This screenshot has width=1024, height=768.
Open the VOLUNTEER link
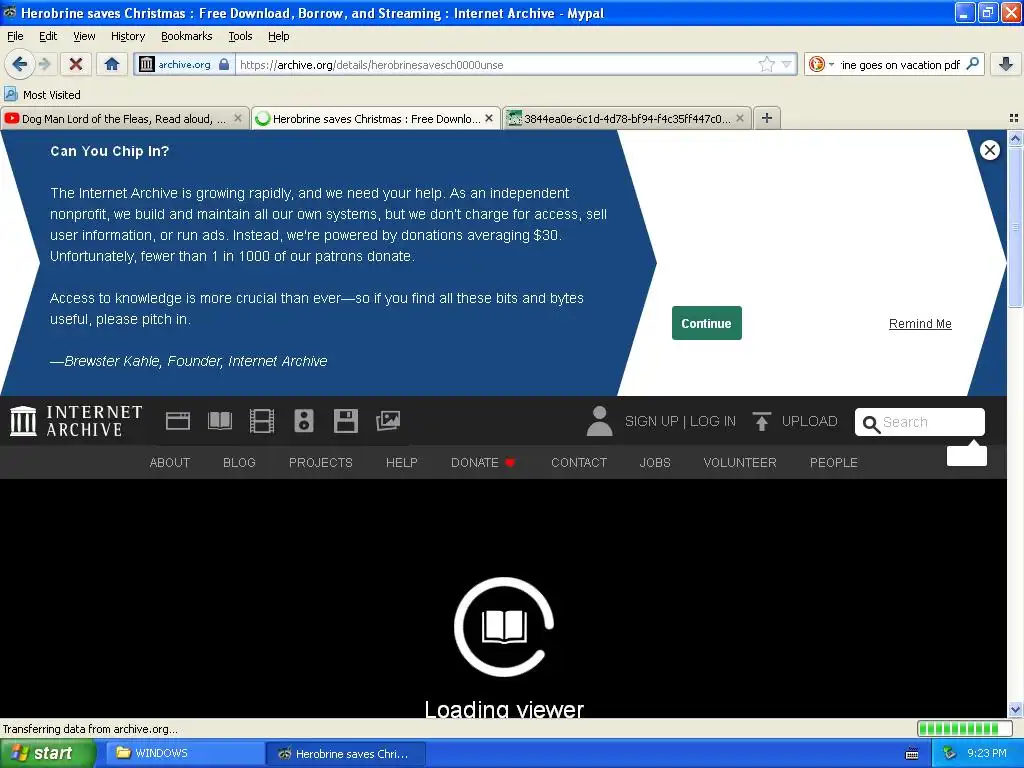tap(740, 462)
